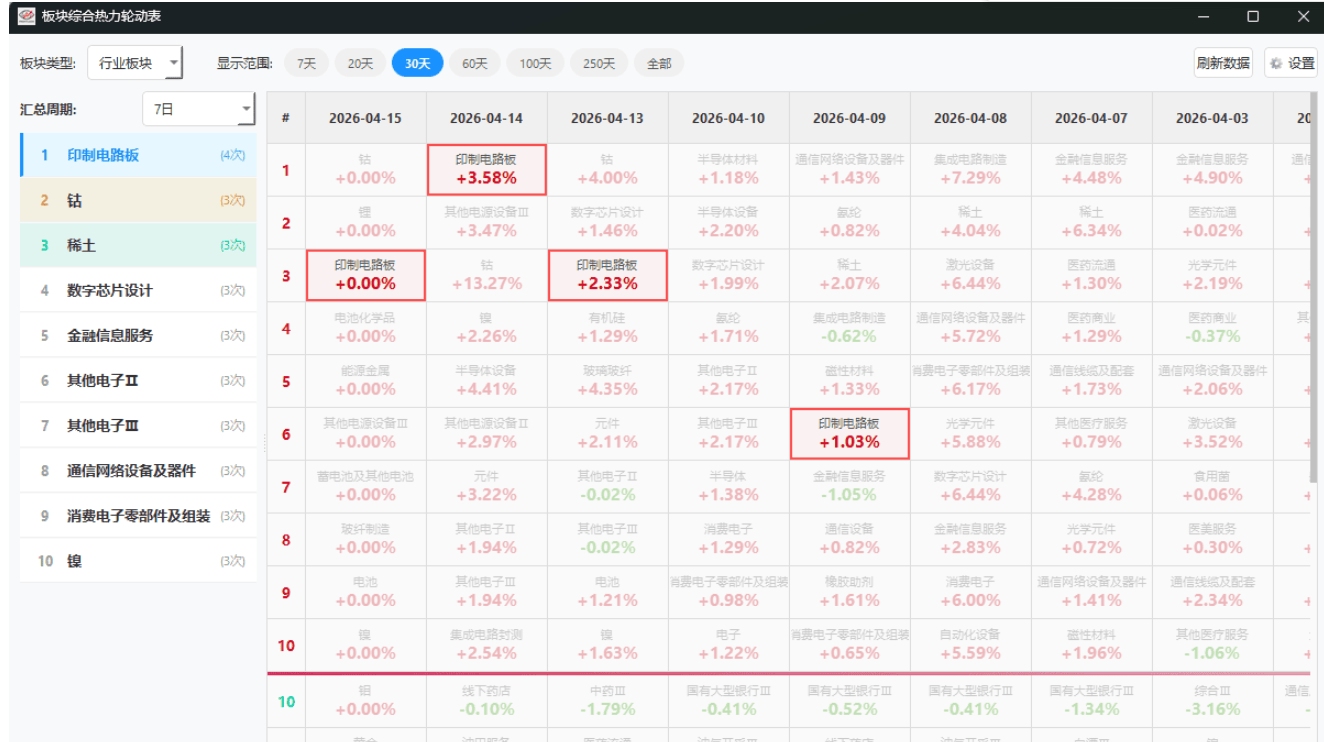The image size is (1324, 742).
Task: Select 金融信息服务 in the ranking list
Action: 138,335
